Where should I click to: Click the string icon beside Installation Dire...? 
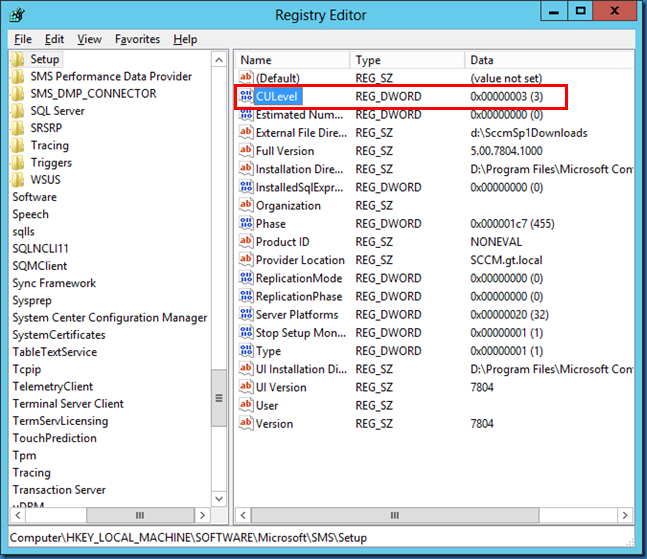246,169
